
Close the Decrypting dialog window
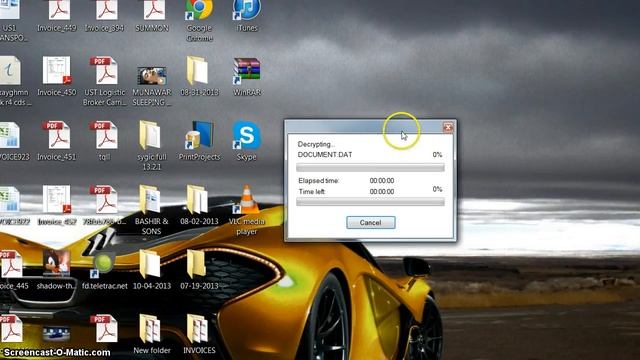click(x=448, y=127)
